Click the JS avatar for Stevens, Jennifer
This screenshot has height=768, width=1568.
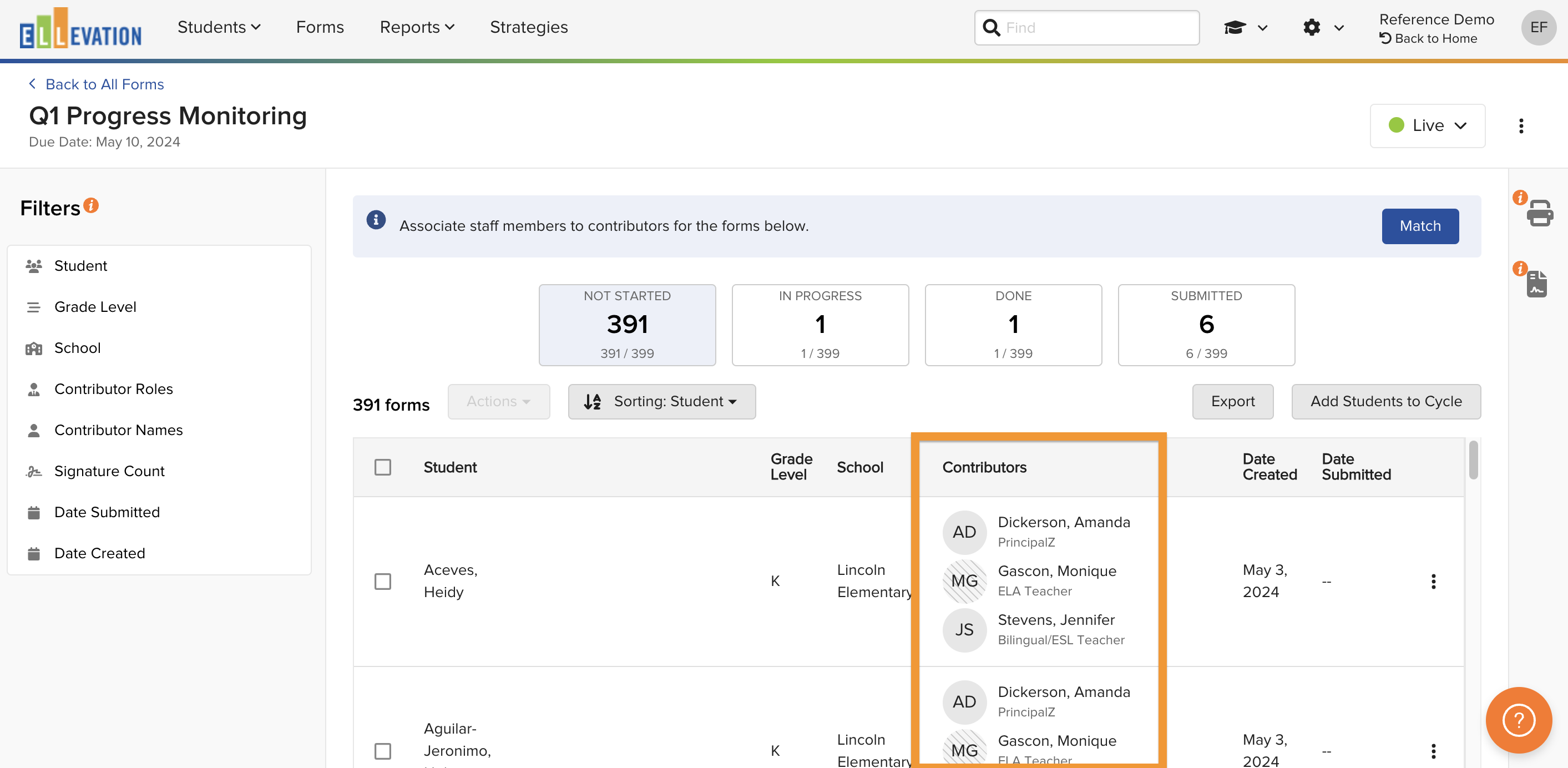964,630
